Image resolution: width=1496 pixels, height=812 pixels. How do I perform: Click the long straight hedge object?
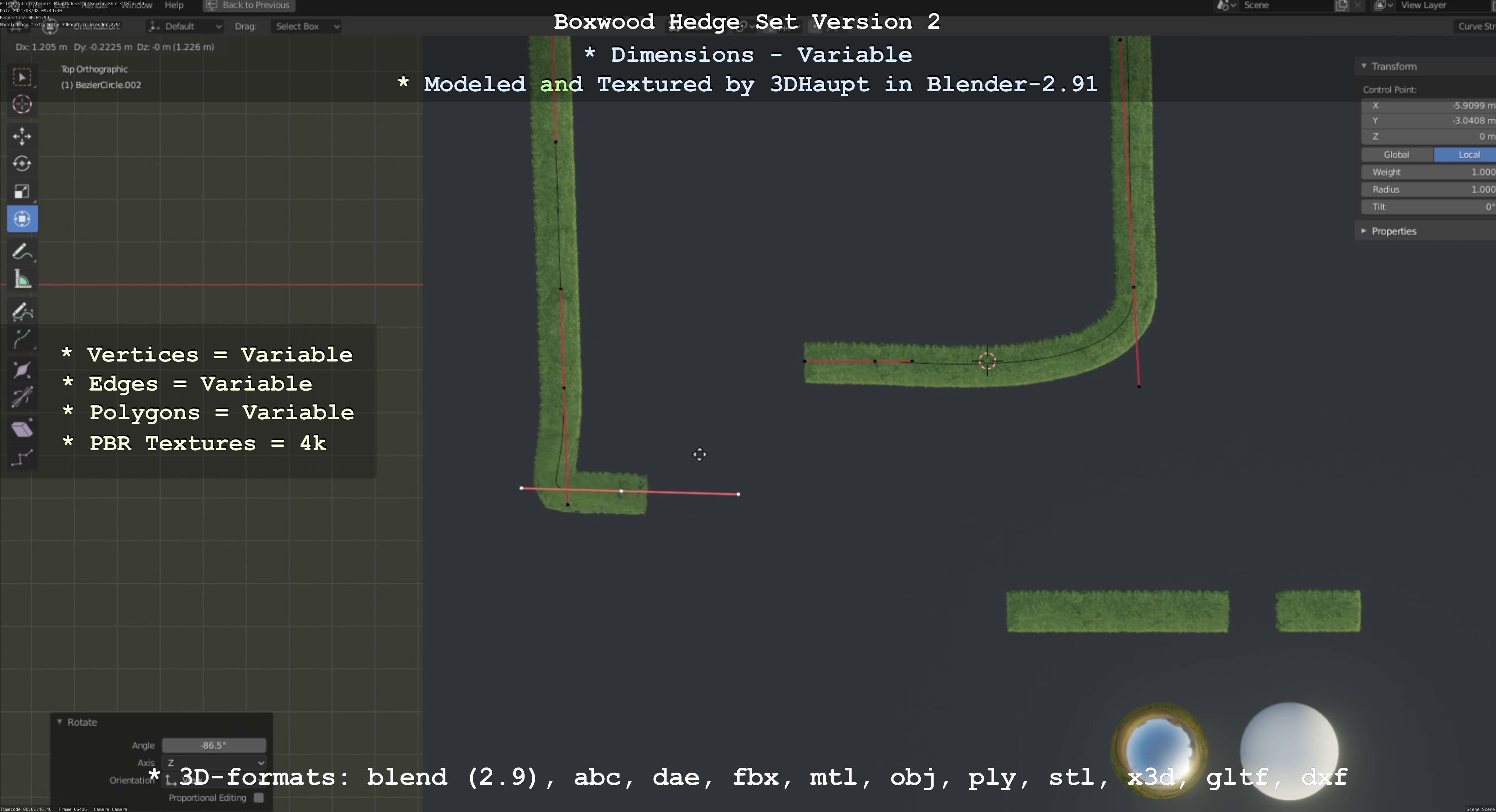[1117, 611]
